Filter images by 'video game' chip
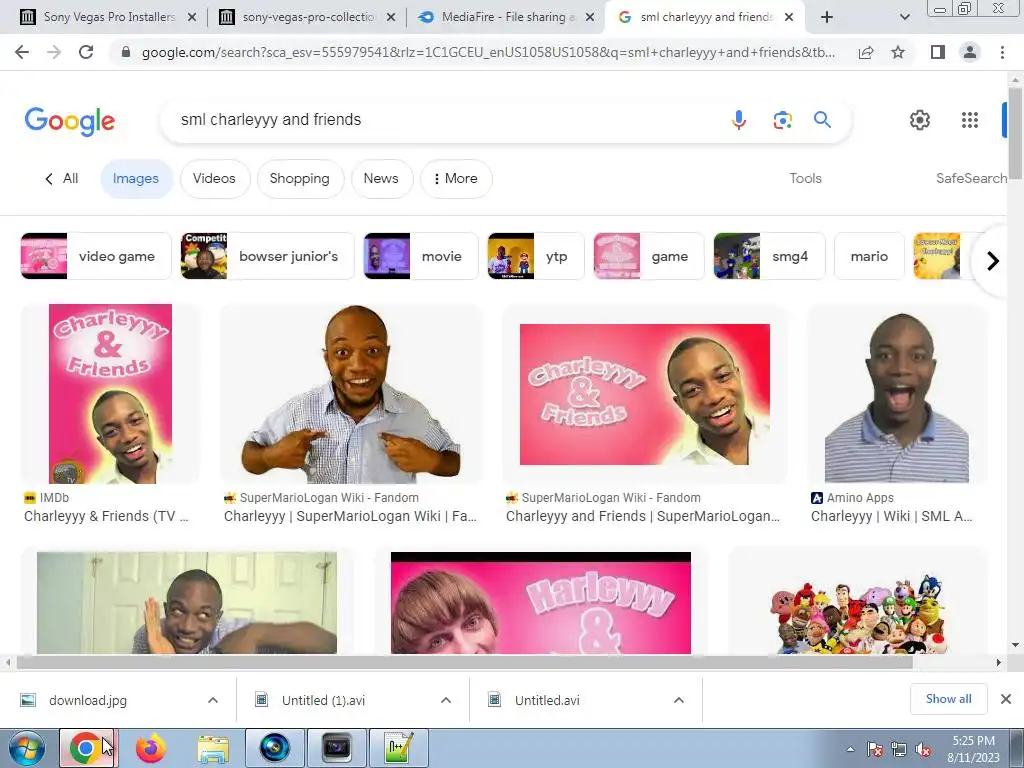 point(96,256)
